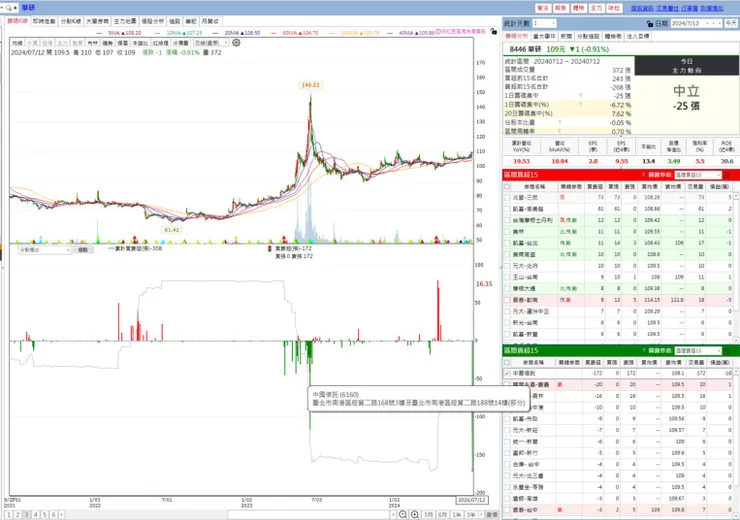Open the period dropdown arrow after 3年

coord(480,515)
